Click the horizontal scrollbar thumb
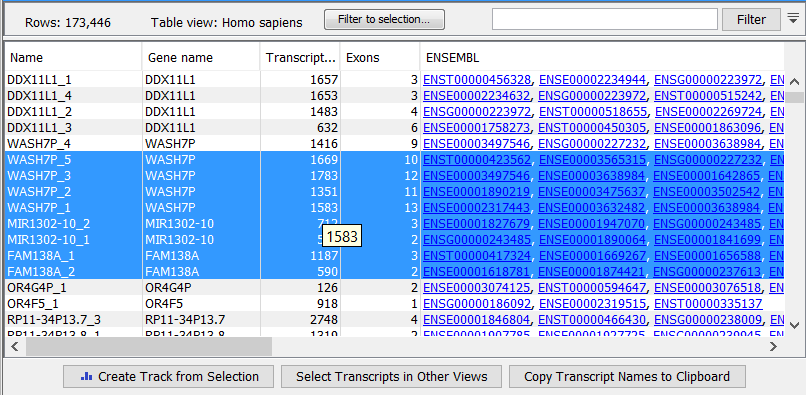Viewport: 806px width, 395px height. pyautogui.click(x=149, y=347)
